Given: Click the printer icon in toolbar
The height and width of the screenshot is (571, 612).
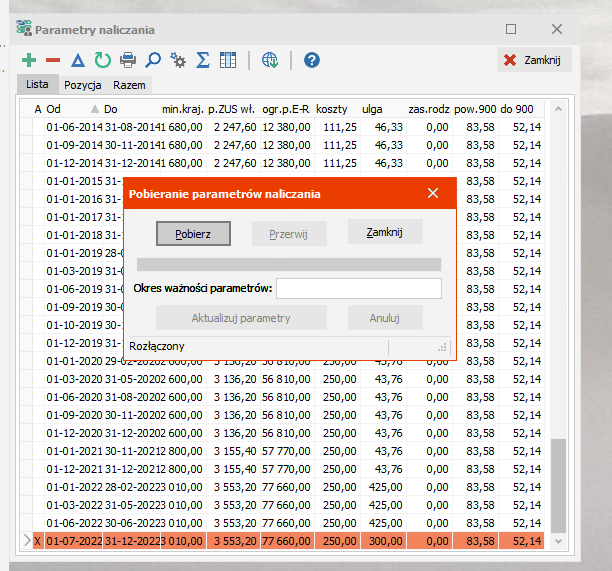Looking at the screenshot, I should [128, 60].
